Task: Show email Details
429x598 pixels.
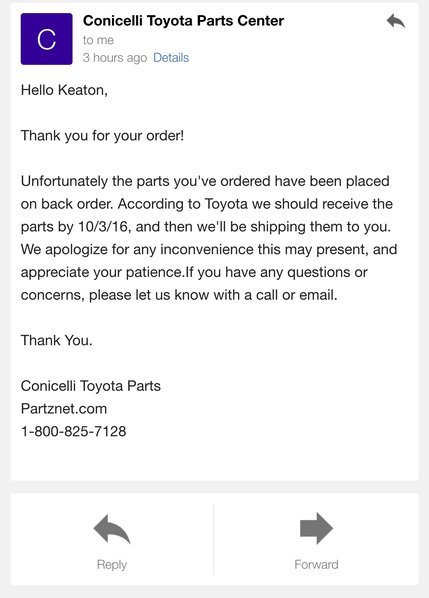Action: point(171,58)
